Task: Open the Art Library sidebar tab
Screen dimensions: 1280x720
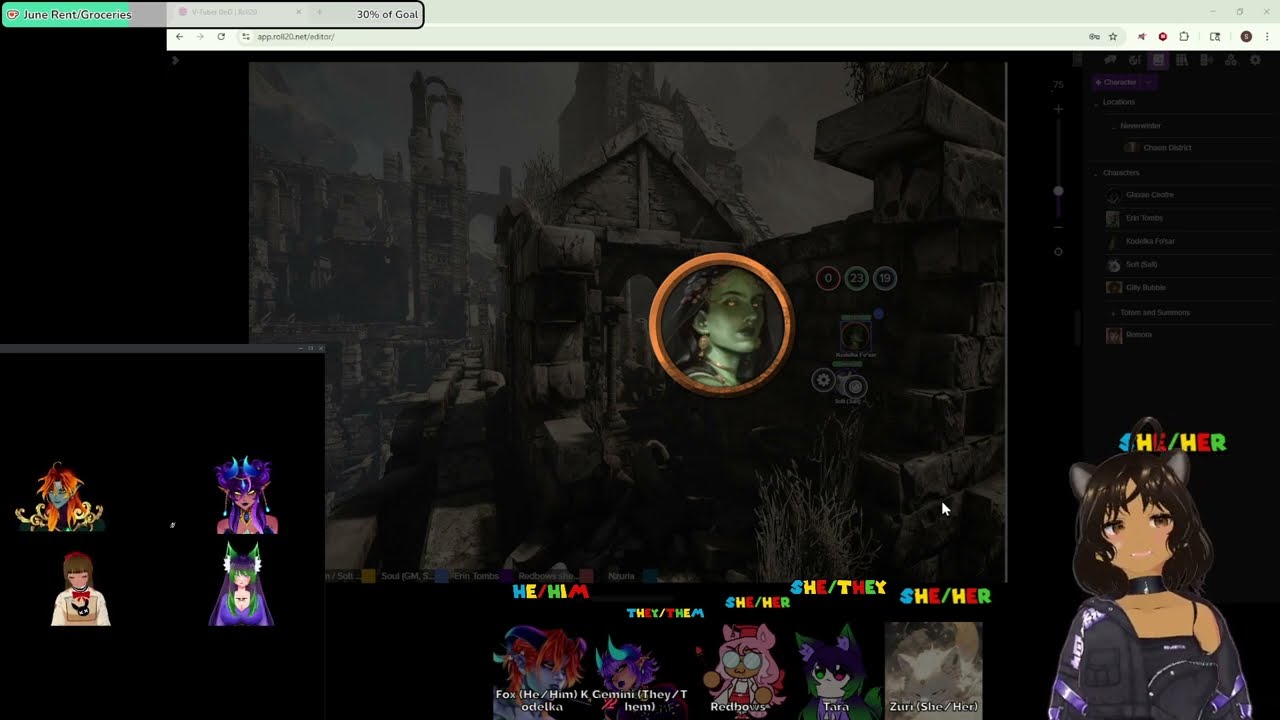Action: pos(1134,61)
